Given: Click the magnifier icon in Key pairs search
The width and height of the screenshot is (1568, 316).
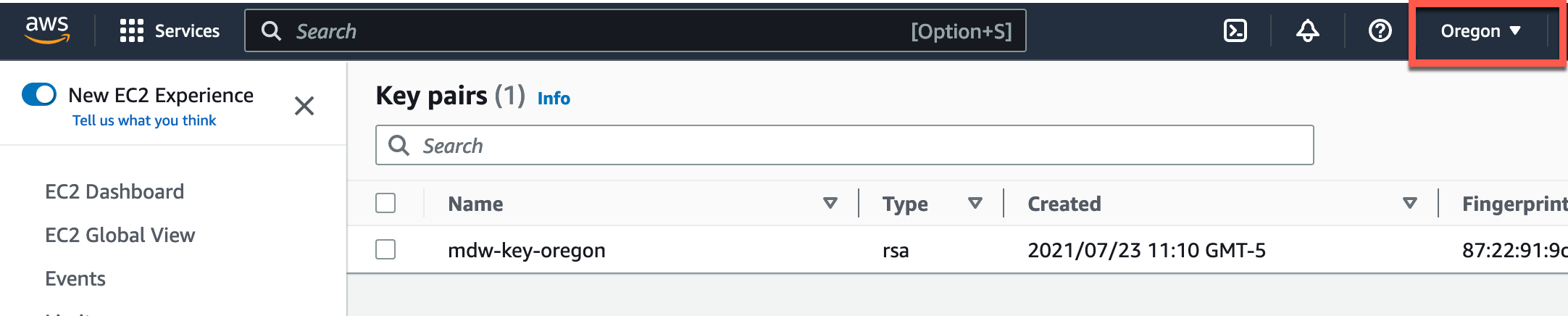Looking at the screenshot, I should 399,145.
